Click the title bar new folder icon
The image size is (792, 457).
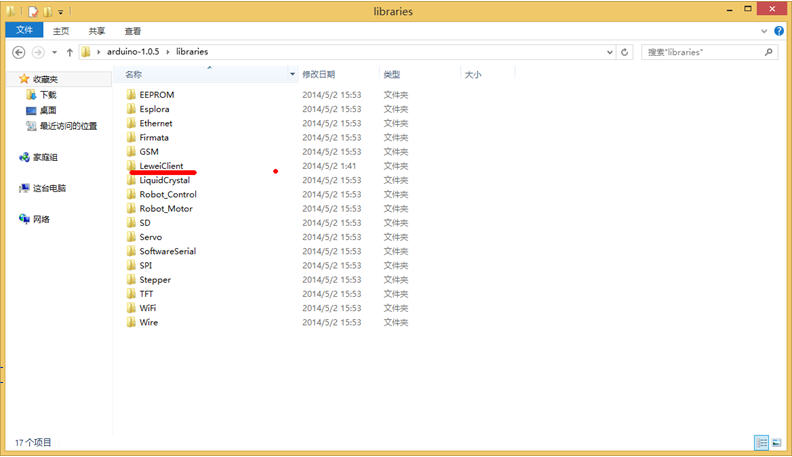click(x=47, y=11)
